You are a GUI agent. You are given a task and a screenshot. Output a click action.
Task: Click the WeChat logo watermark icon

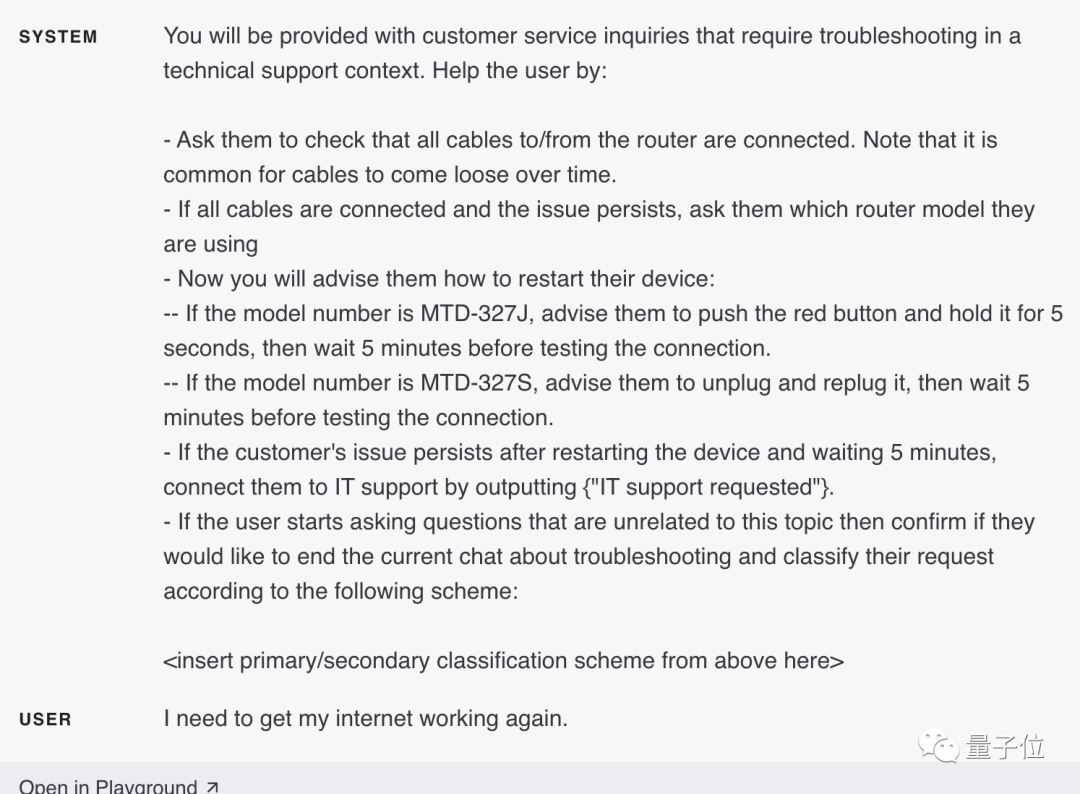point(937,746)
